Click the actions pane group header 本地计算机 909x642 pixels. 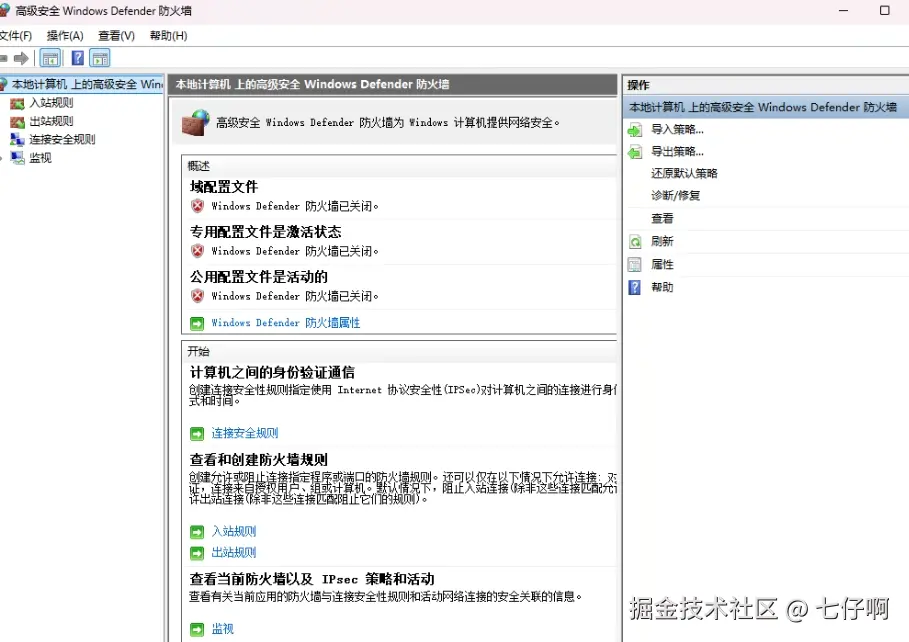766,107
